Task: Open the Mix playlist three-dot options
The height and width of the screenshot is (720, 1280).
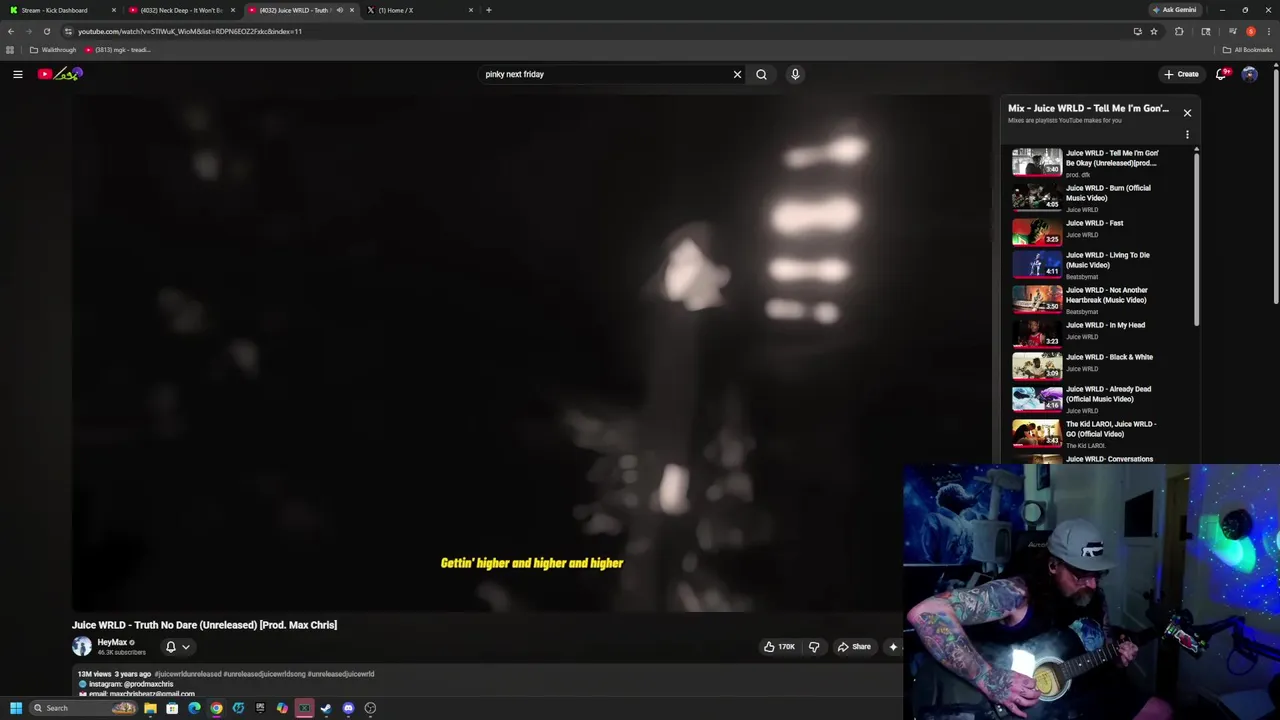Action: pos(1187,134)
